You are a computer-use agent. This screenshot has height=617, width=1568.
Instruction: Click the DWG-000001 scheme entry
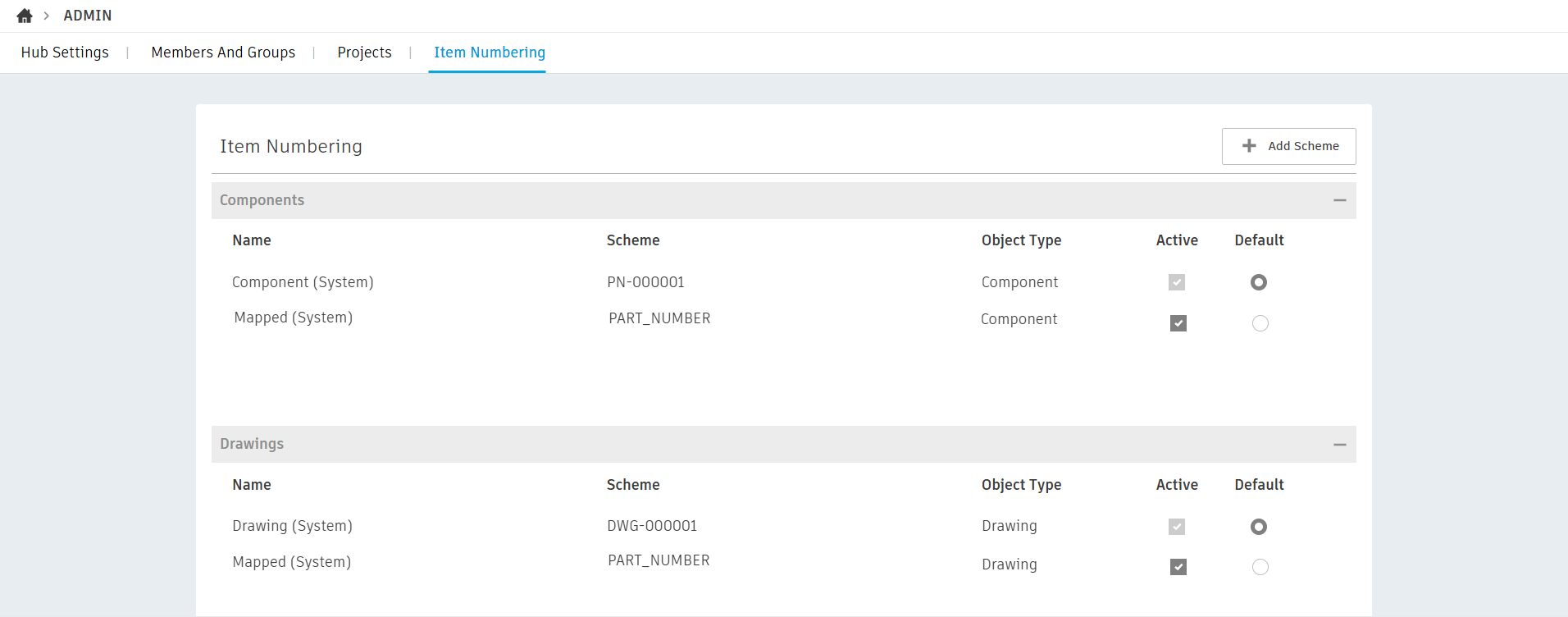pyautogui.click(x=652, y=526)
